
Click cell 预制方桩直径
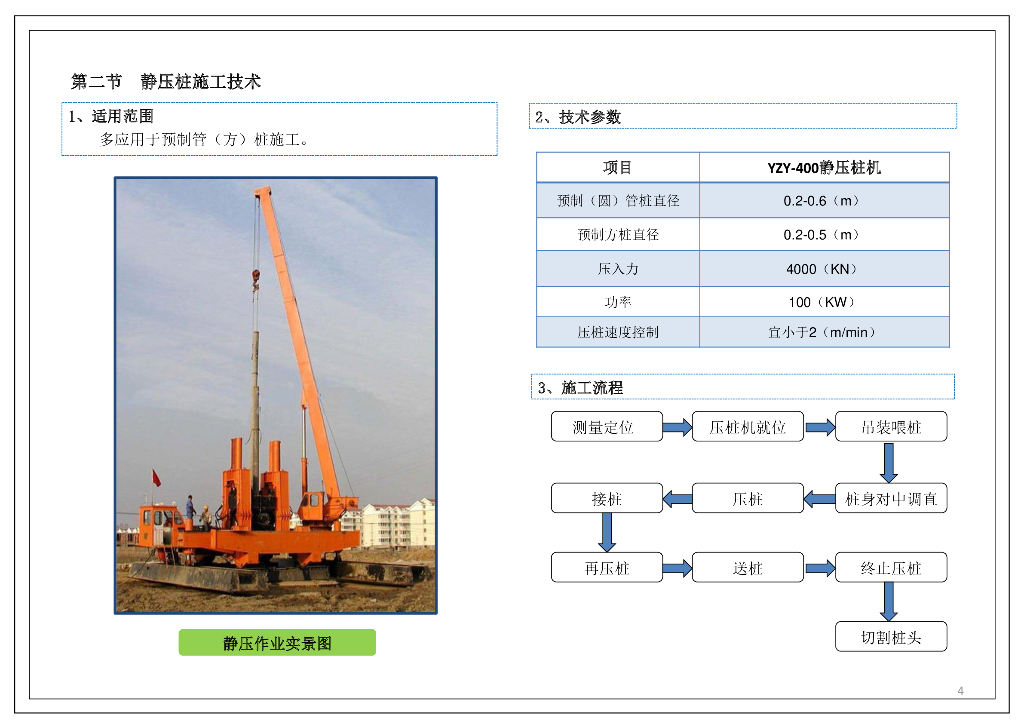pyautogui.click(x=618, y=234)
